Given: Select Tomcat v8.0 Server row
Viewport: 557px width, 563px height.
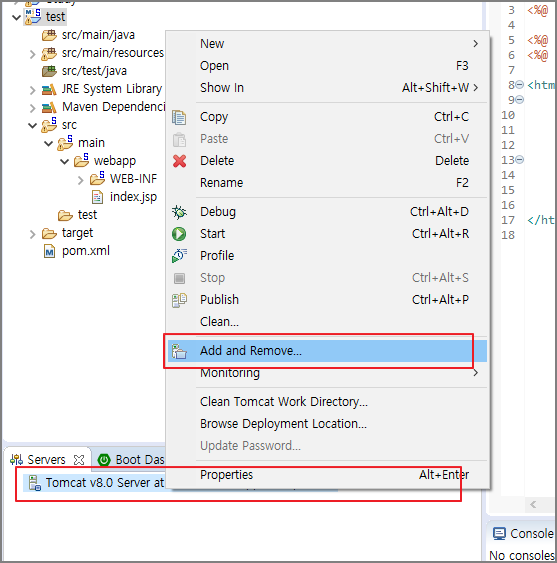Looking at the screenshot, I should coord(94,483).
